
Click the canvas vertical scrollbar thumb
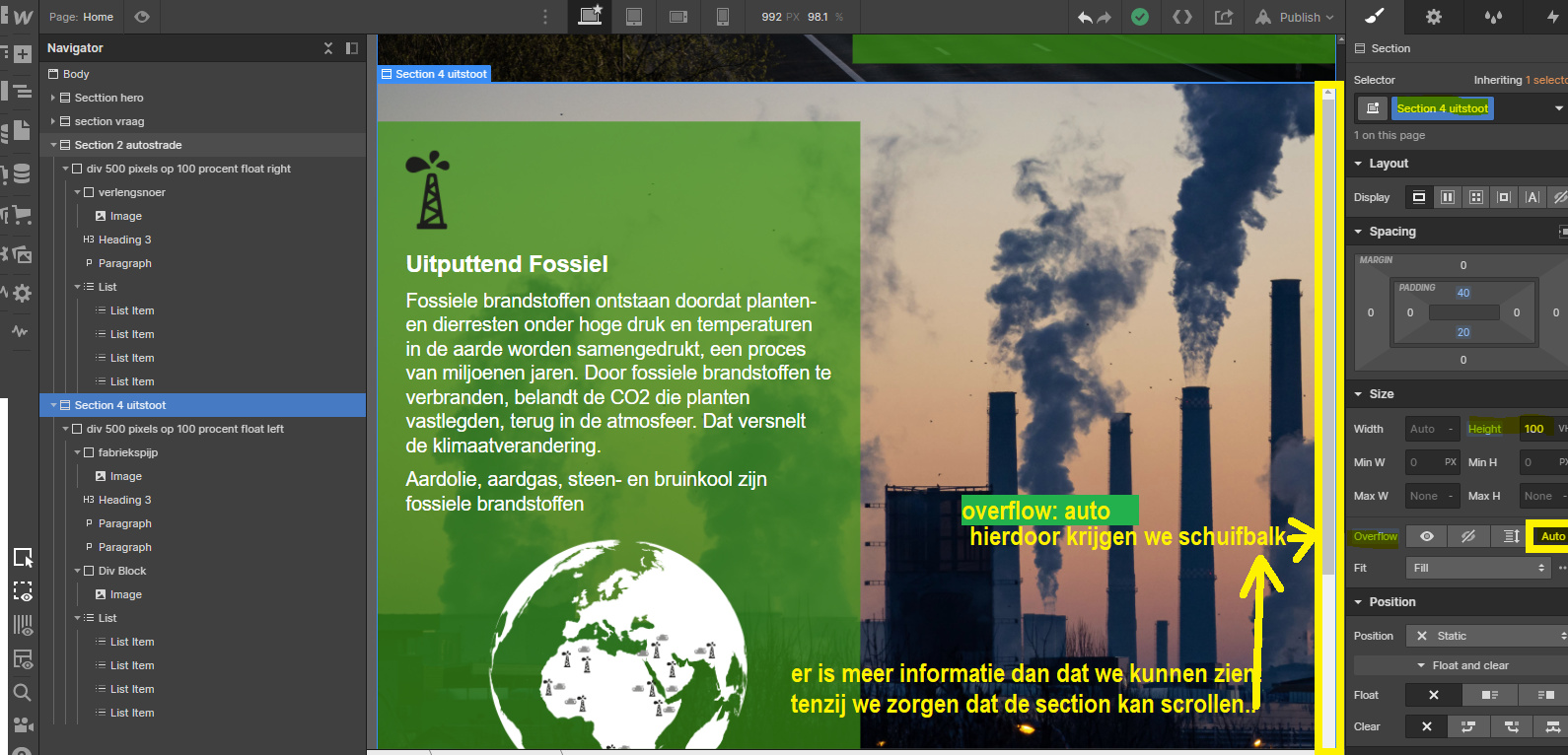[1328, 335]
